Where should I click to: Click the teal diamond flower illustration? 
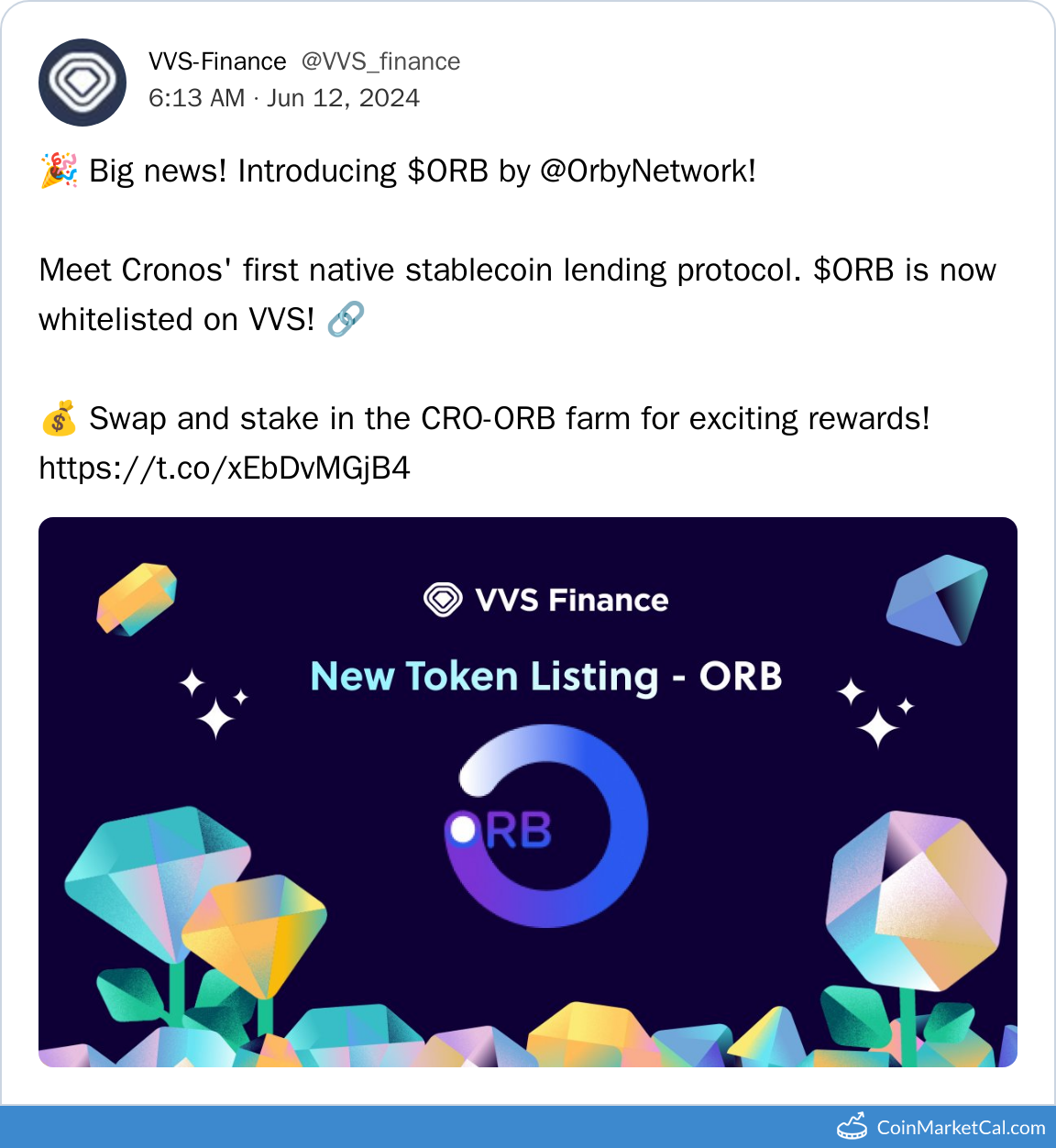coord(156,880)
